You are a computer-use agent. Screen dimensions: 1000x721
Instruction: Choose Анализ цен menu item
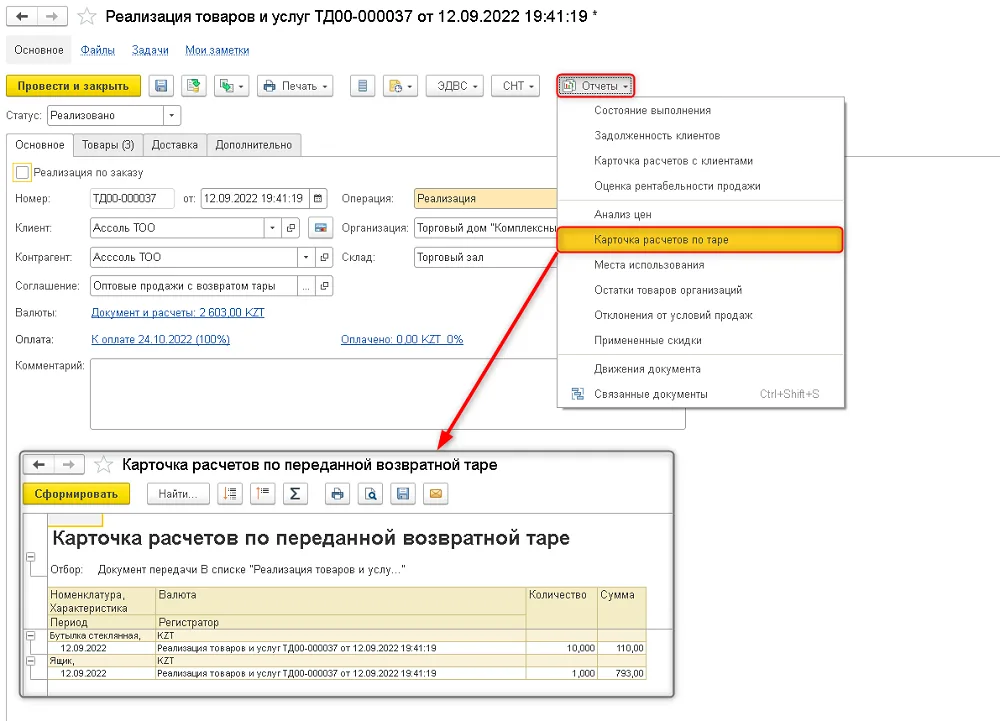point(701,214)
